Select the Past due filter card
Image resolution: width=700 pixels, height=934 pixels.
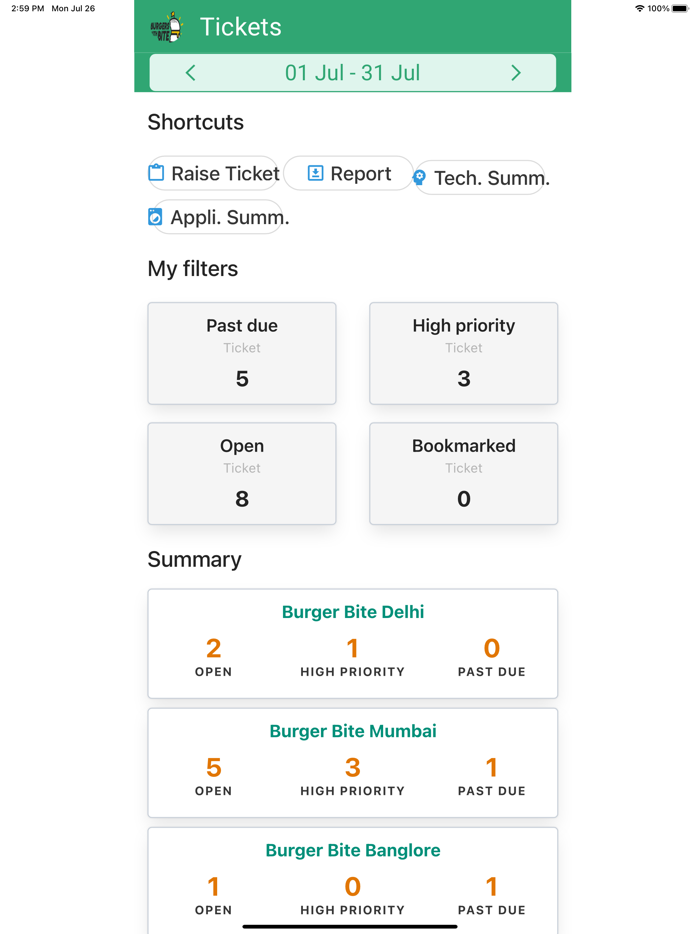[x=242, y=353]
